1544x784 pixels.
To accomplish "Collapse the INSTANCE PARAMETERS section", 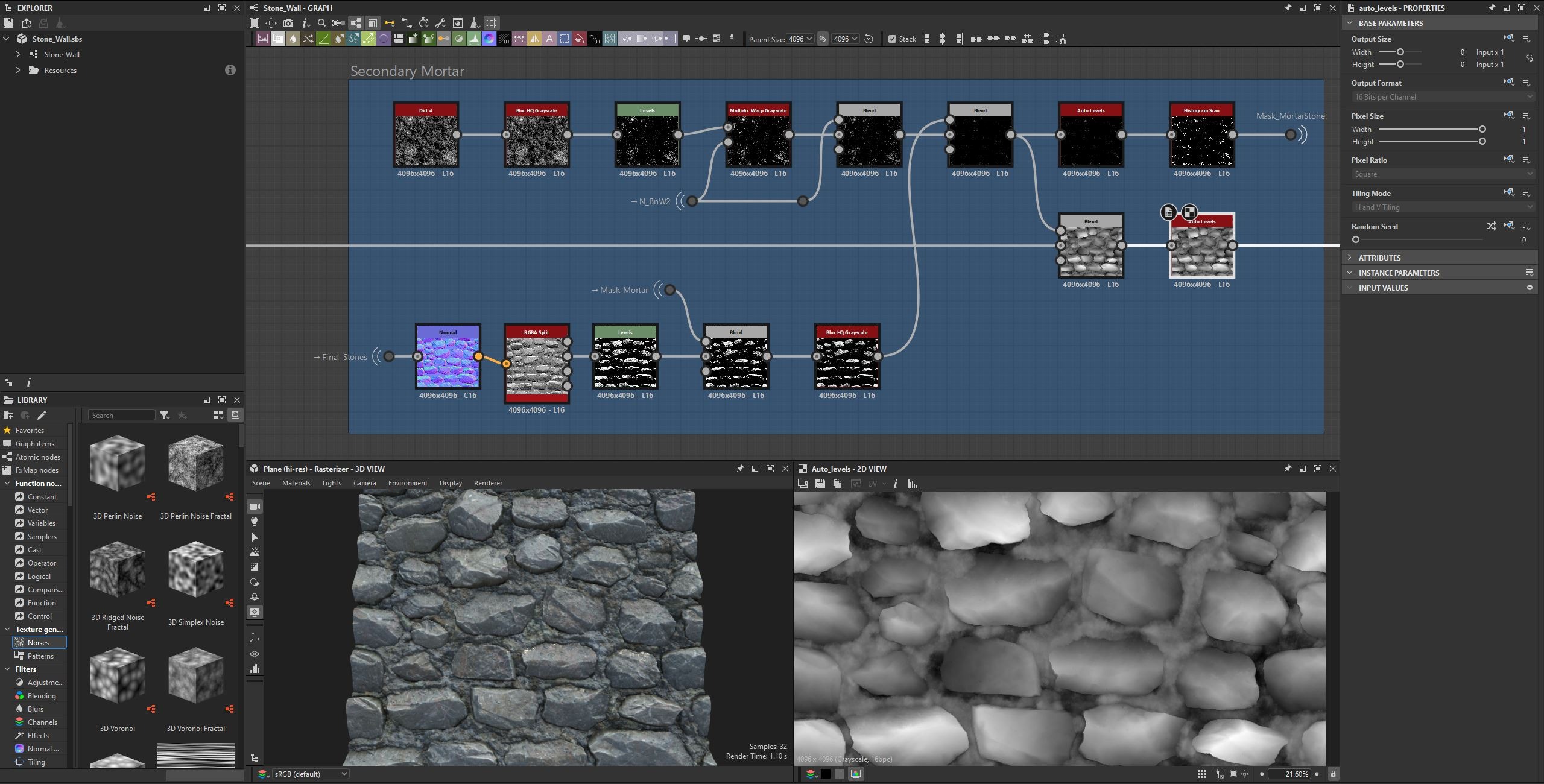I will [1350, 273].
